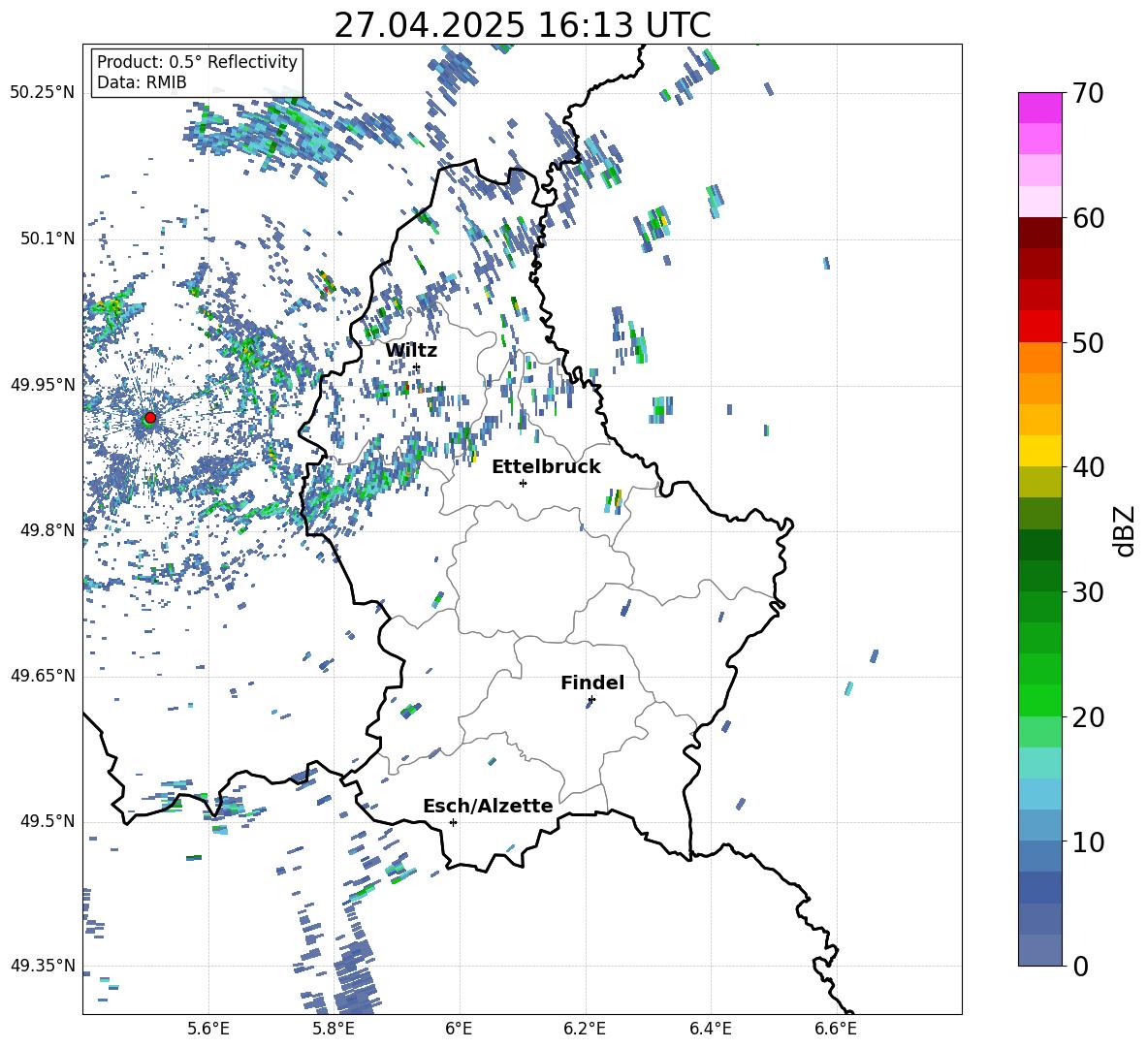Click the 0 tick on the colorbar
The image size is (1148, 1048).
click(x=1081, y=966)
